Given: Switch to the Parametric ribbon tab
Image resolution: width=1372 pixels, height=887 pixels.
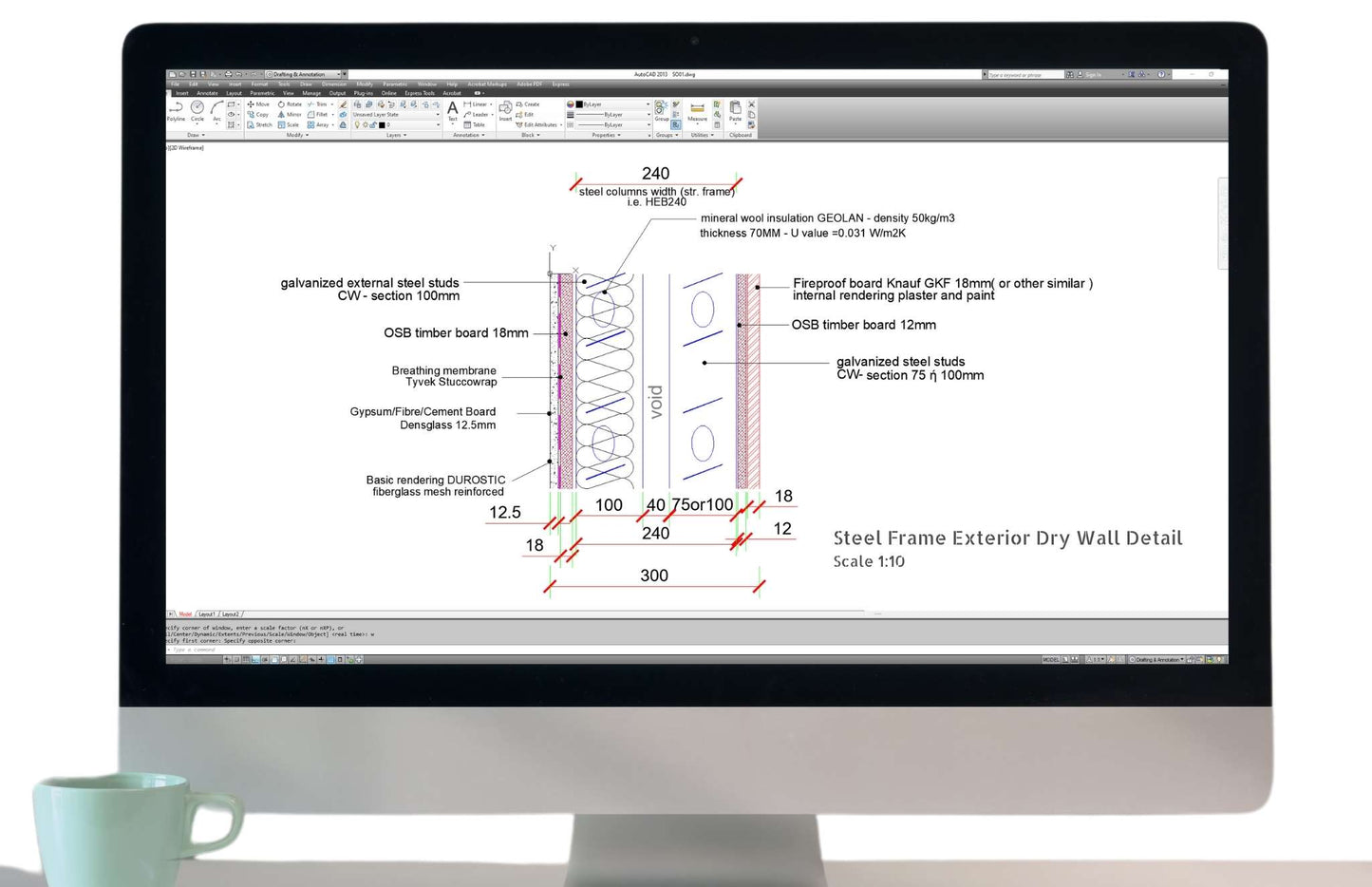Looking at the screenshot, I should point(262,93).
